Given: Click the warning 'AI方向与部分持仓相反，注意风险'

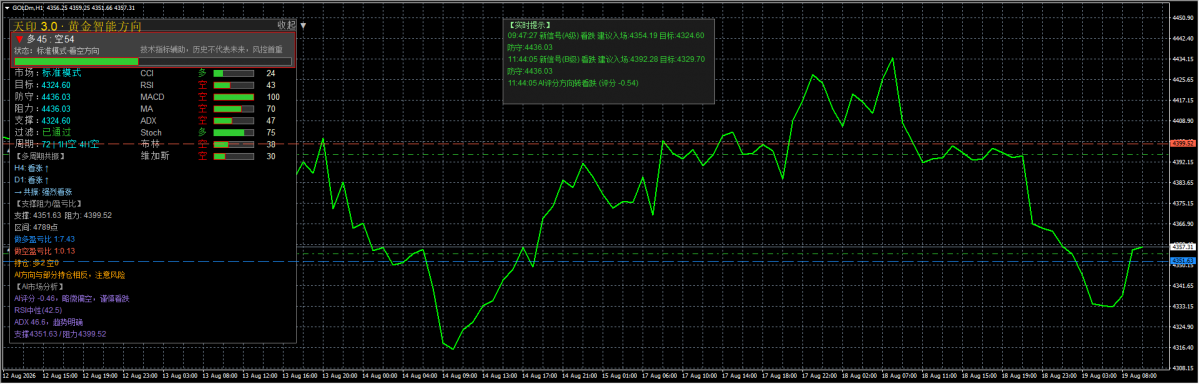Looking at the screenshot, I should click(70, 275).
